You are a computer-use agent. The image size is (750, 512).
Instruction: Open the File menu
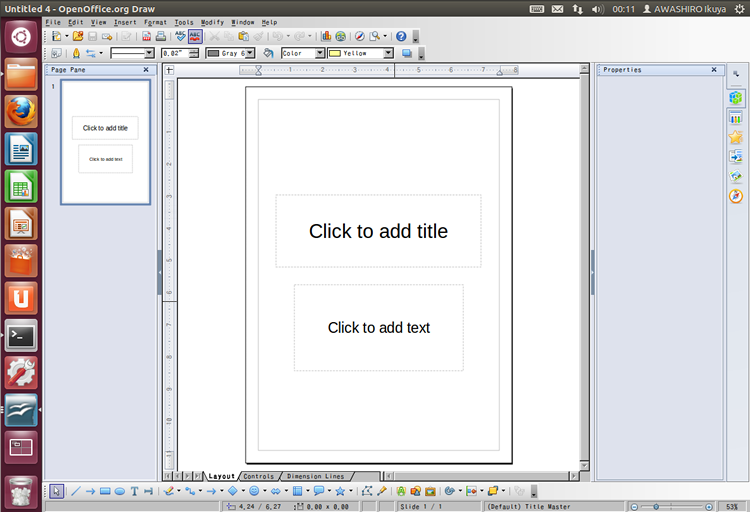(53, 22)
